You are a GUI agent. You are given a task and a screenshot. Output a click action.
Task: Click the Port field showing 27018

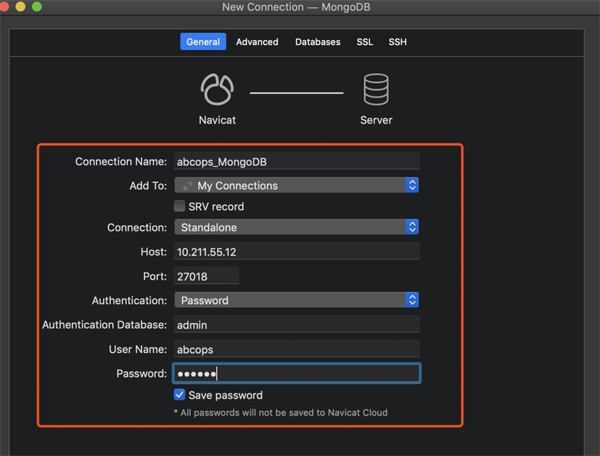pyautogui.click(x=207, y=276)
